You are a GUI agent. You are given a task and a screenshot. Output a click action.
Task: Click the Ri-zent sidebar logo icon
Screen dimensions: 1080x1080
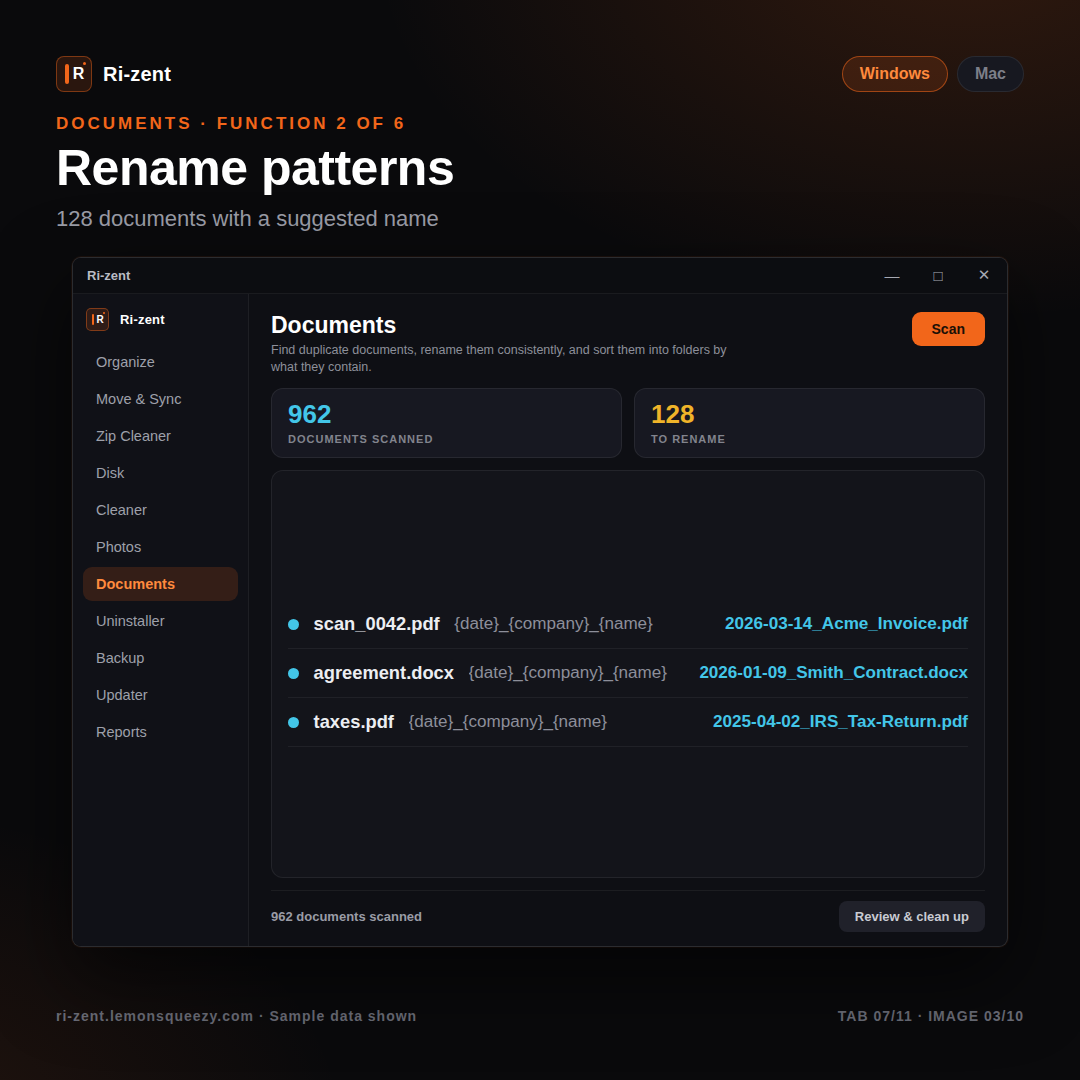(x=97, y=320)
